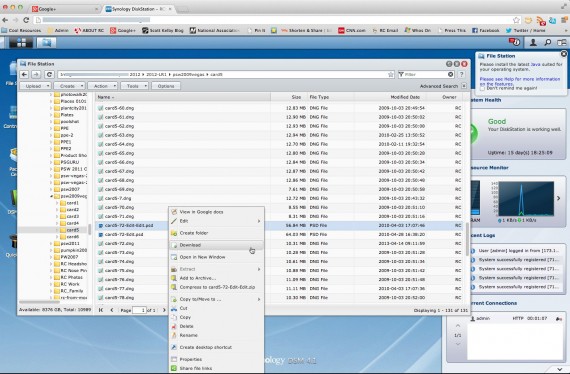The height and width of the screenshot is (374, 570).
Task: Sort by the Modified Date column
Action: (x=390, y=97)
